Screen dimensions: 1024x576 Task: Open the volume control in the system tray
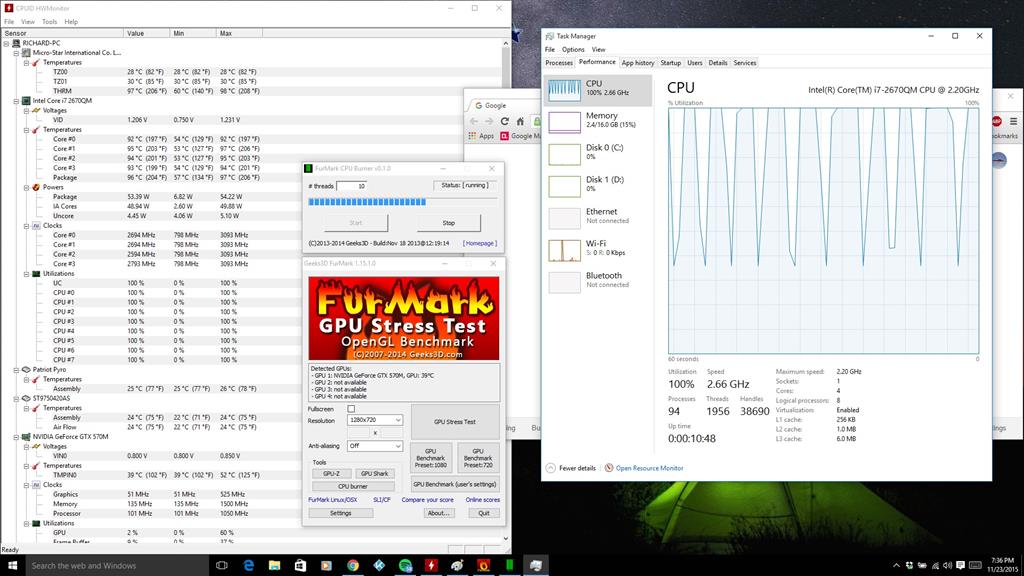[x=948, y=566]
